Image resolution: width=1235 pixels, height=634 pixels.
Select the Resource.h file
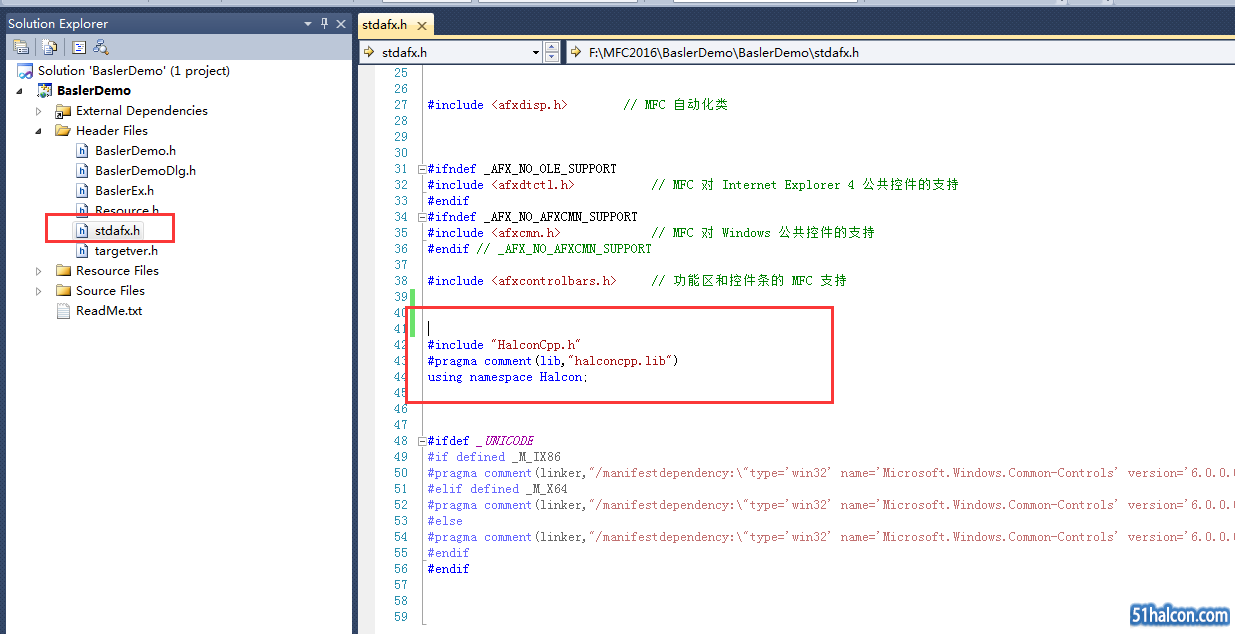127,211
